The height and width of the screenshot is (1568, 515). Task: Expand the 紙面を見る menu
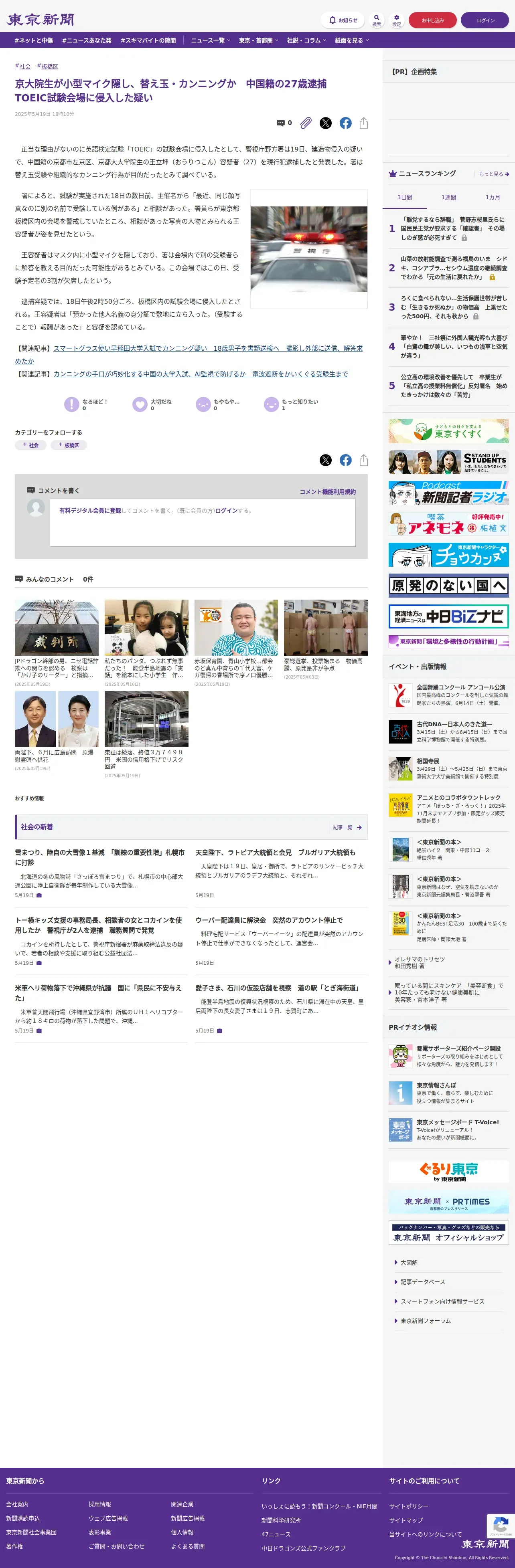click(x=352, y=40)
